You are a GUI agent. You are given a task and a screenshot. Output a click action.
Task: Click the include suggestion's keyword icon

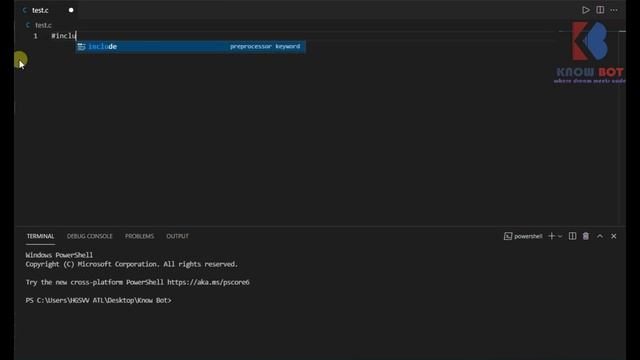click(x=82, y=47)
